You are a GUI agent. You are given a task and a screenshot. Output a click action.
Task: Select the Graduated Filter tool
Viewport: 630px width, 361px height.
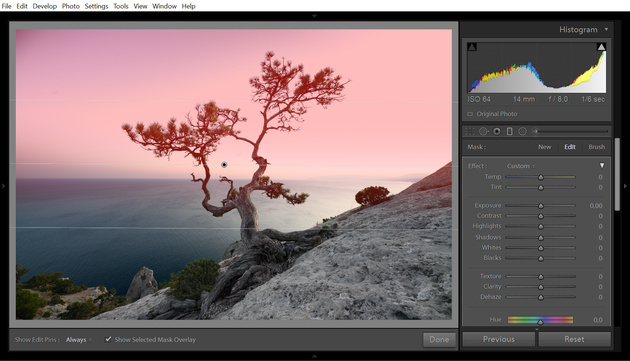pos(509,131)
